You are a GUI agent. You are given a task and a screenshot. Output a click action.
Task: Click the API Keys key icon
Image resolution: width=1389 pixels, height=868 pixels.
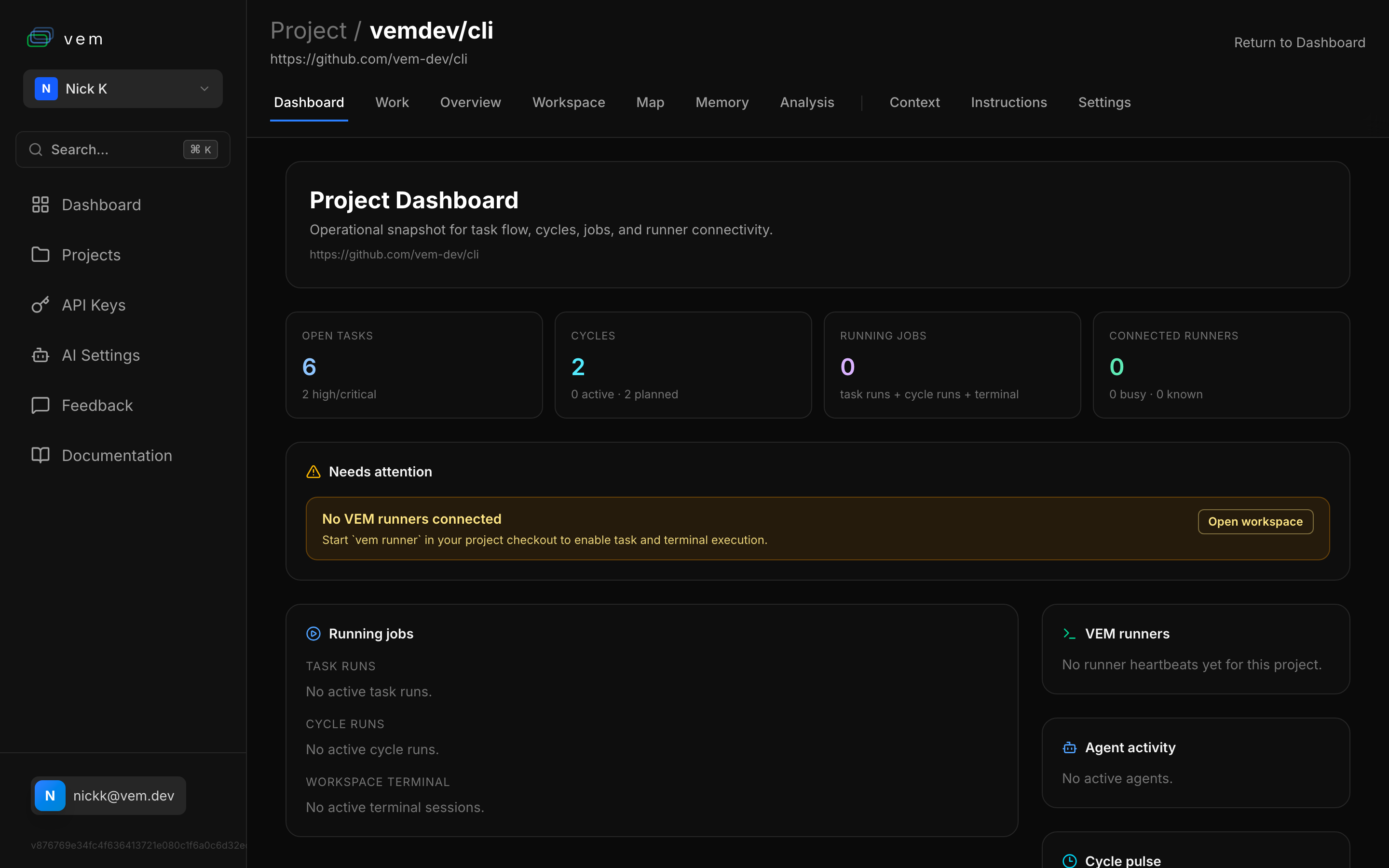40,305
